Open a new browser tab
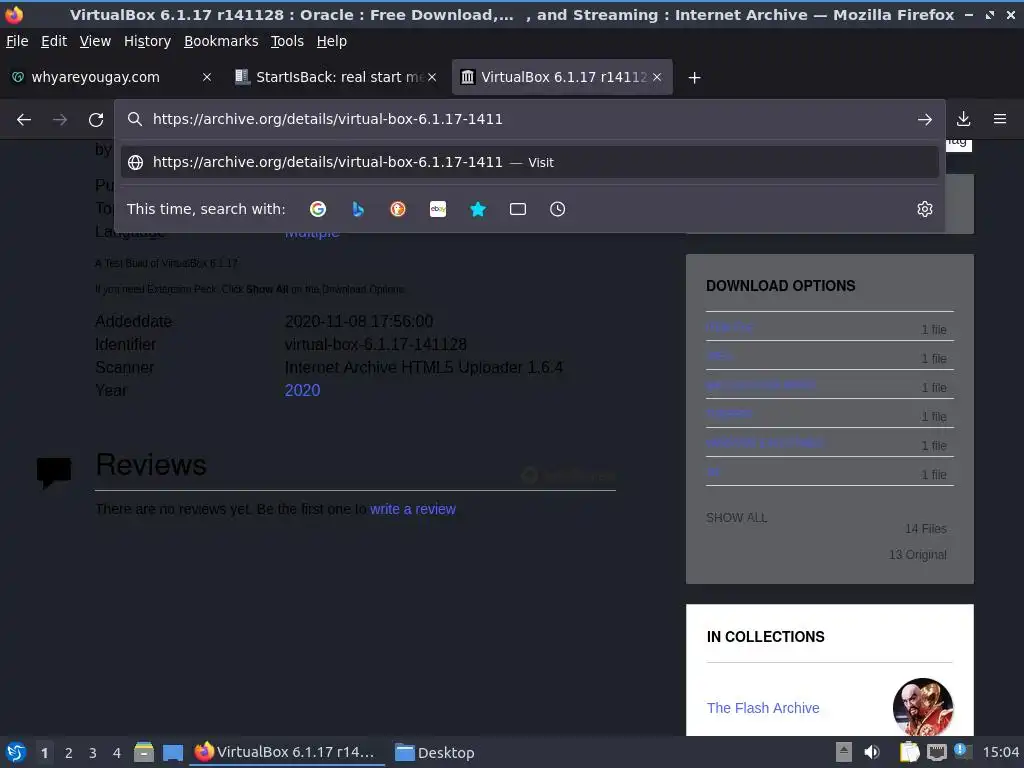This screenshot has height=768, width=1024. (x=694, y=78)
